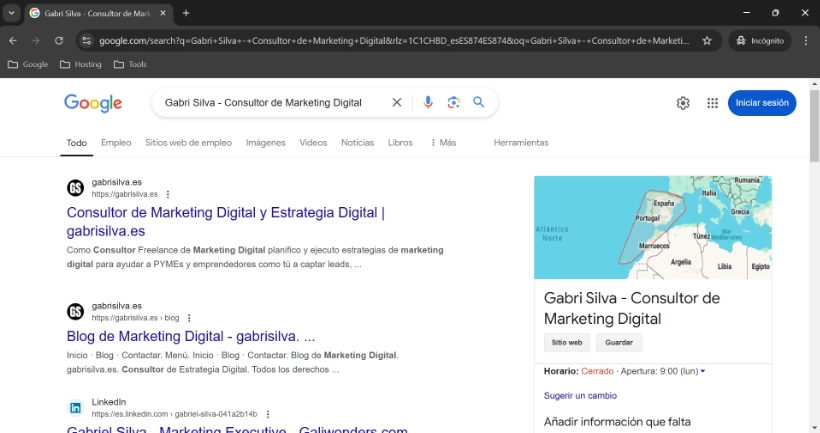The width and height of the screenshot is (820, 433).
Task: Click the Iniciar sesión button
Action: click(762, 103)
